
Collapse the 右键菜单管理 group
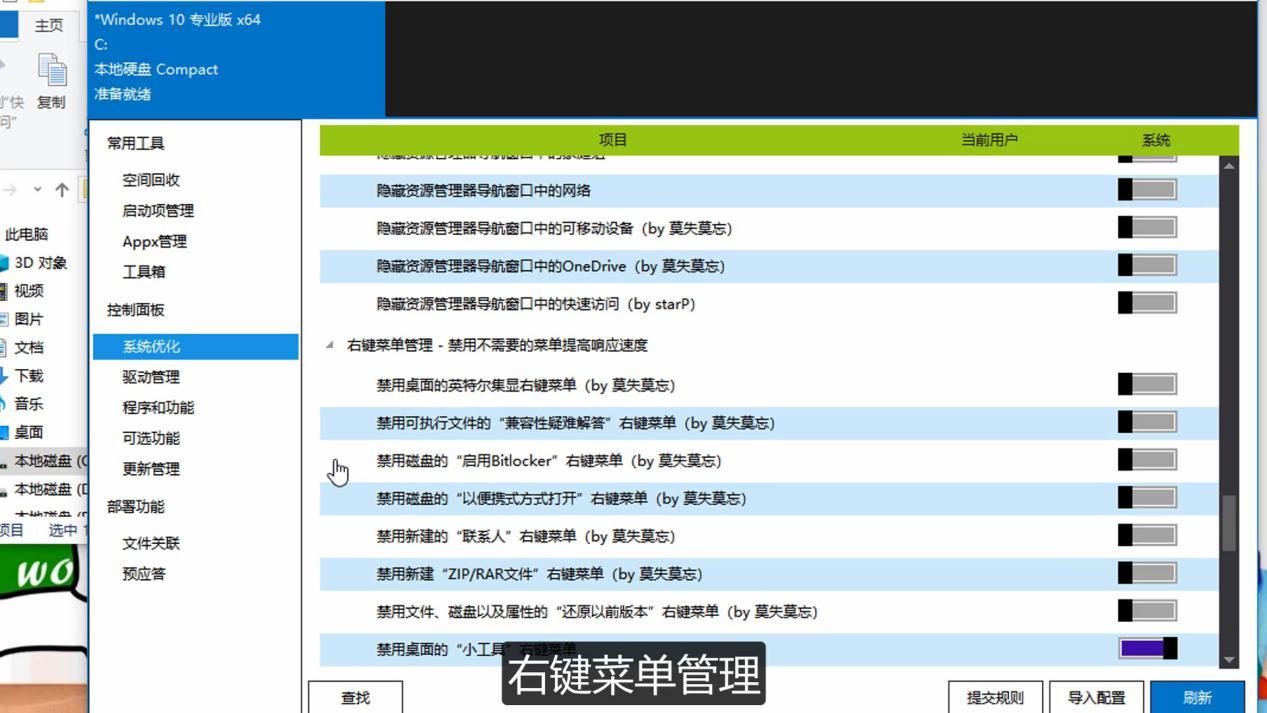pyautogui.click(x=329, y=345)
